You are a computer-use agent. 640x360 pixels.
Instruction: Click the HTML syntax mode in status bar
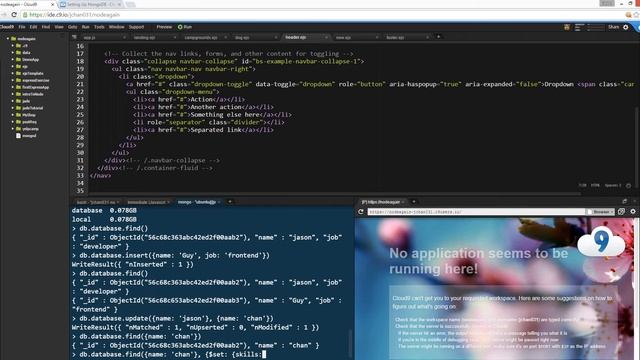(x=595, y=185)
